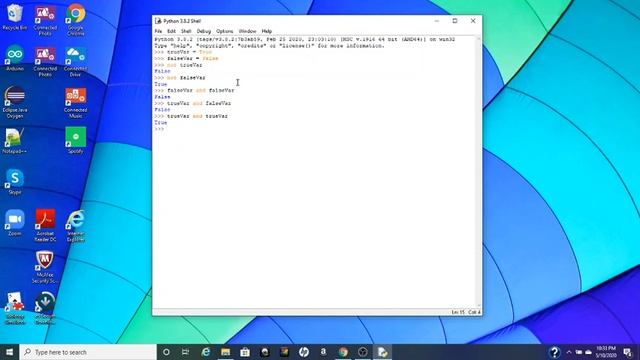Open the Window menu
640x360 pixels.
(x=247, y=31)
